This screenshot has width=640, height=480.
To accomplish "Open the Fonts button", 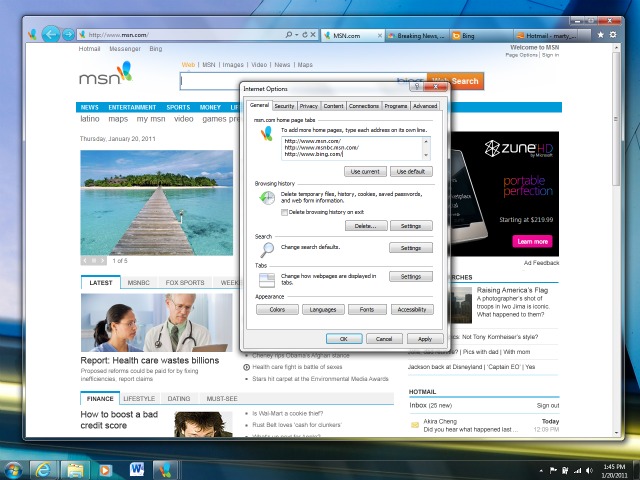I will click(x=367, y=309).
